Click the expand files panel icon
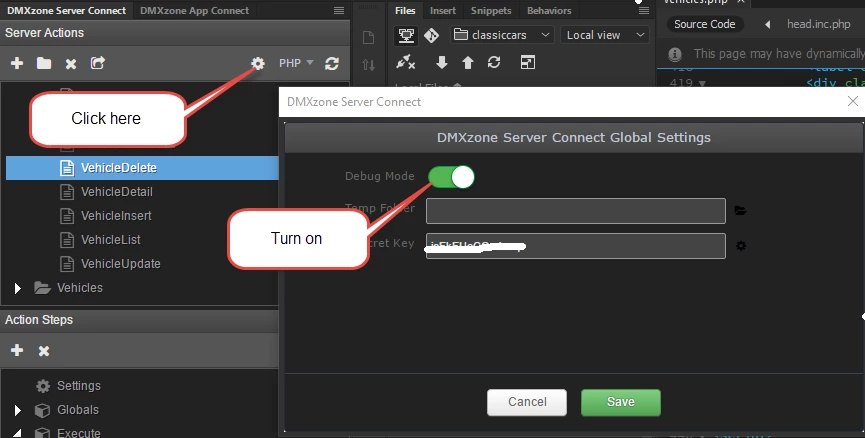The image size is (865, 438). (527, 62)
